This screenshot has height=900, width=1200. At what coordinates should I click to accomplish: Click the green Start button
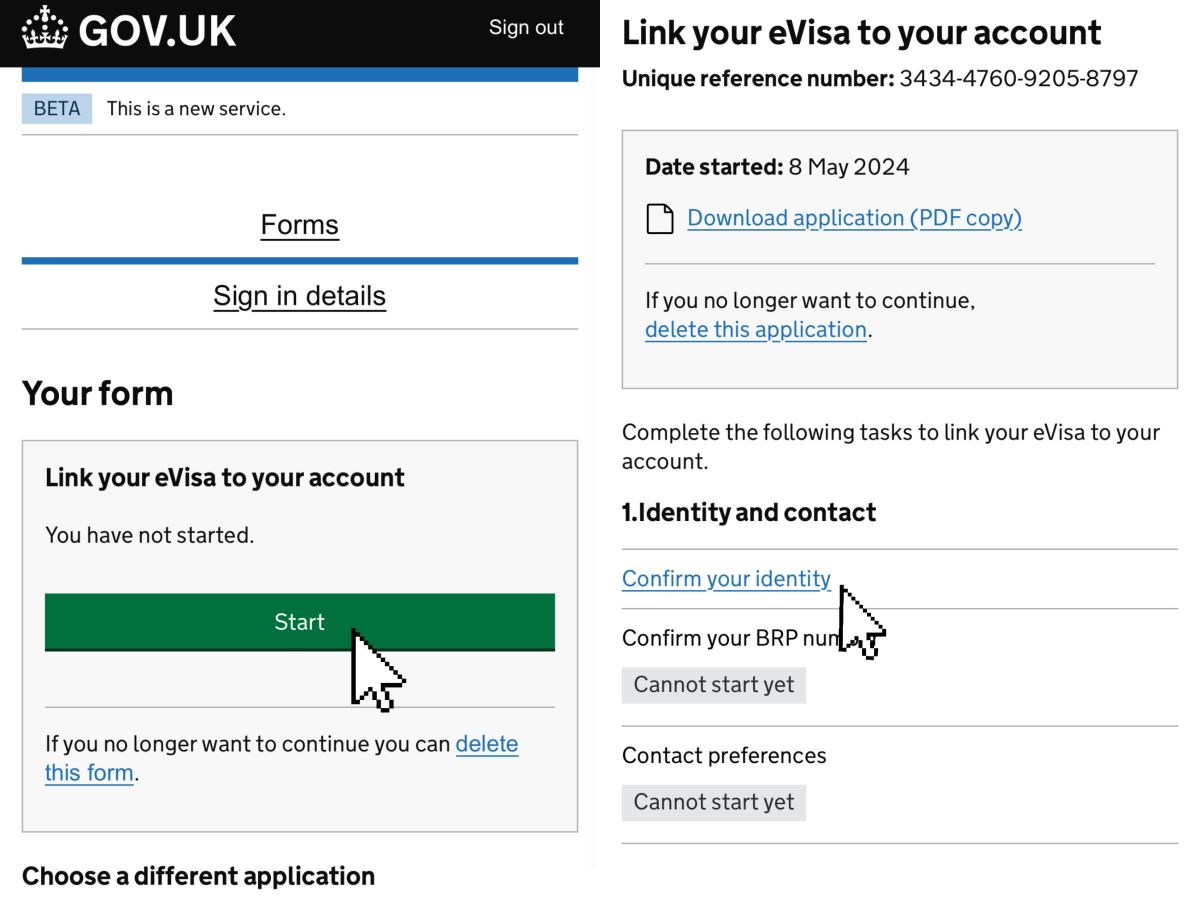tap(300, 622)
